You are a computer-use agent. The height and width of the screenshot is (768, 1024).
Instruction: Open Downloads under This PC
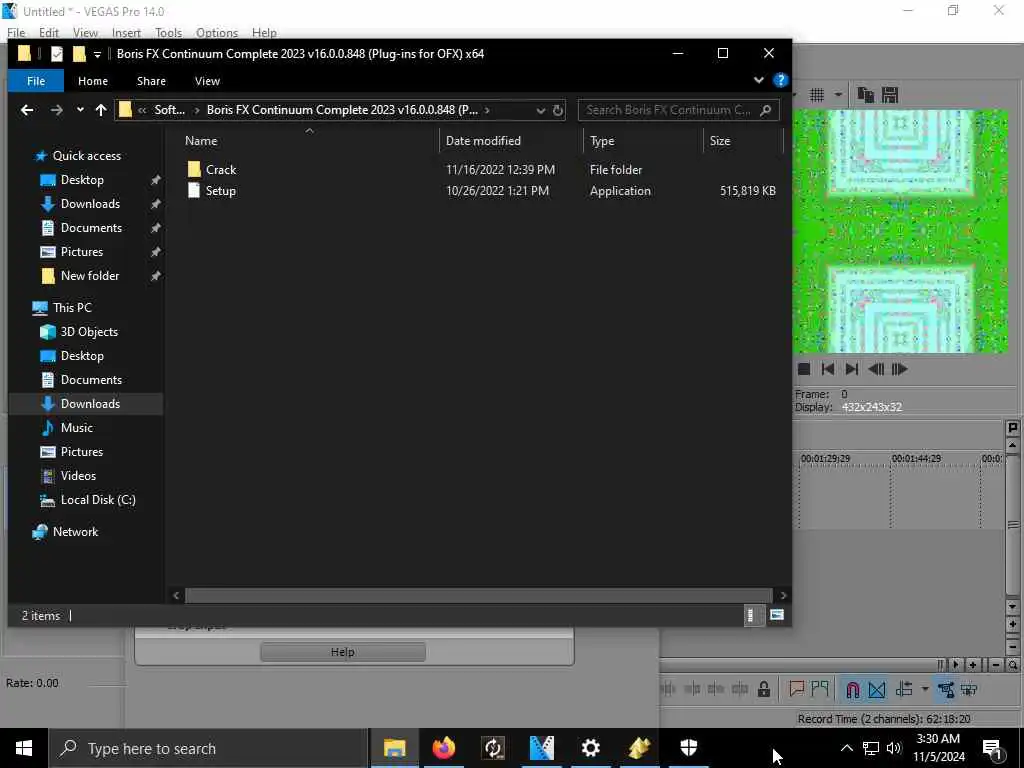pos(90,404)
